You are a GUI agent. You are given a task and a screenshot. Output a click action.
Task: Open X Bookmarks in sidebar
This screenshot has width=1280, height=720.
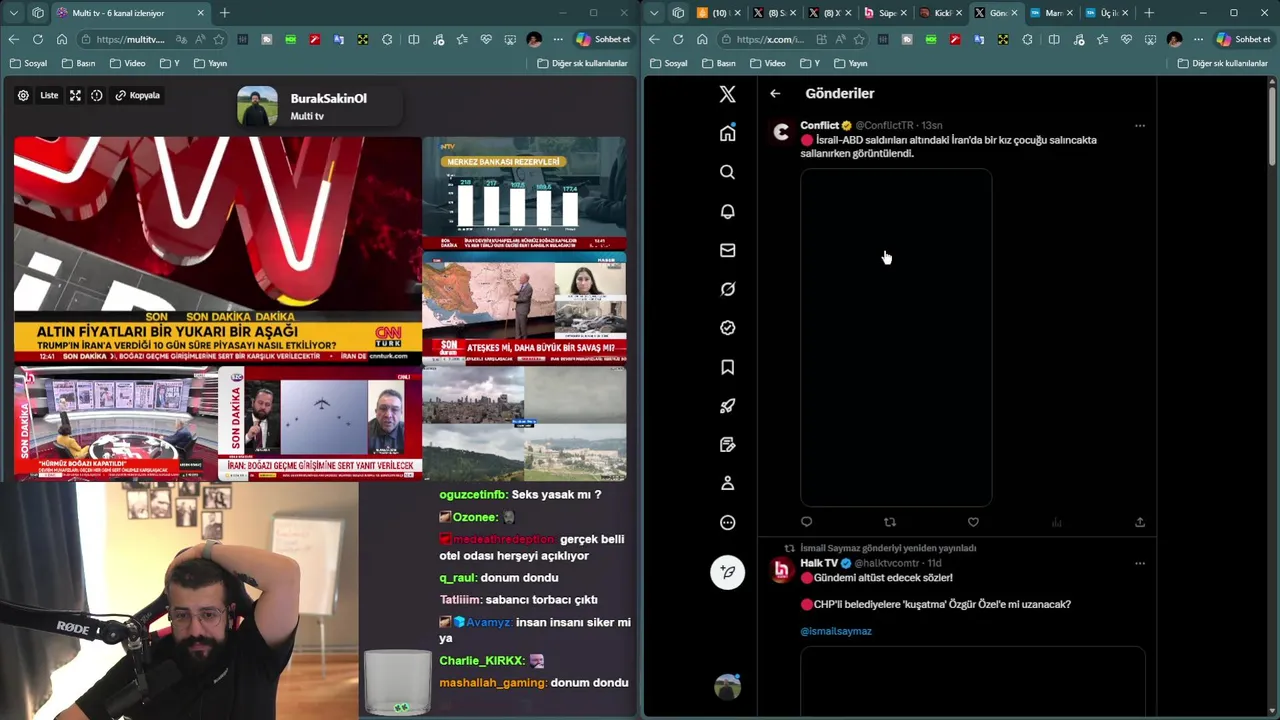727,367
